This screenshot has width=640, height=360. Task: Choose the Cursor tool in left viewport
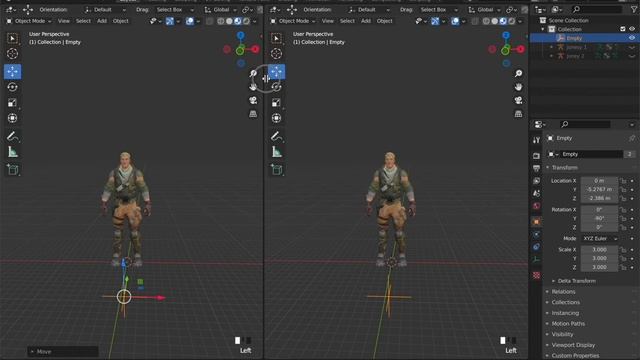point(13,53)
